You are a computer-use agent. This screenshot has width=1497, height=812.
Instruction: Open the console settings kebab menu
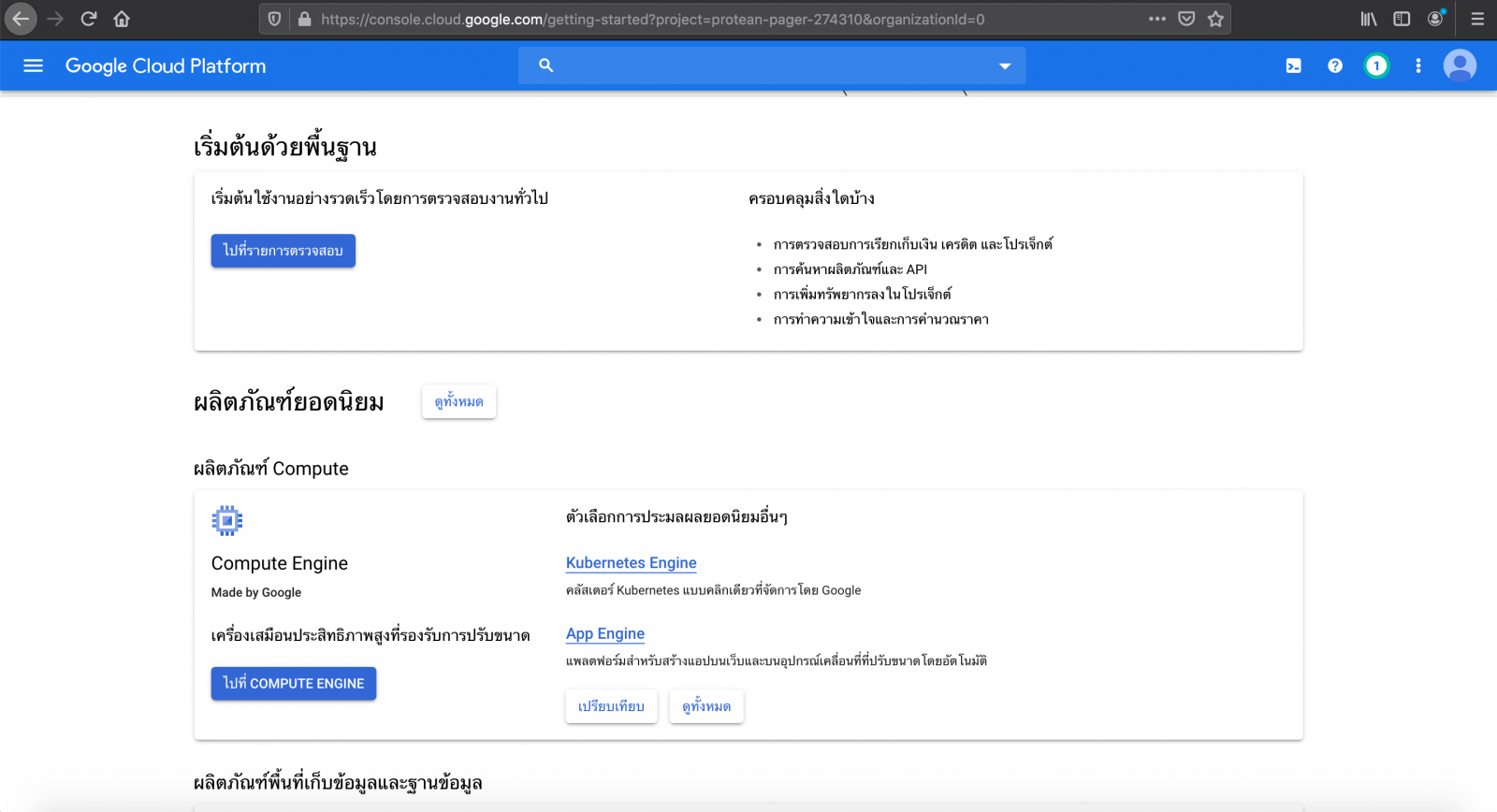1418,65
